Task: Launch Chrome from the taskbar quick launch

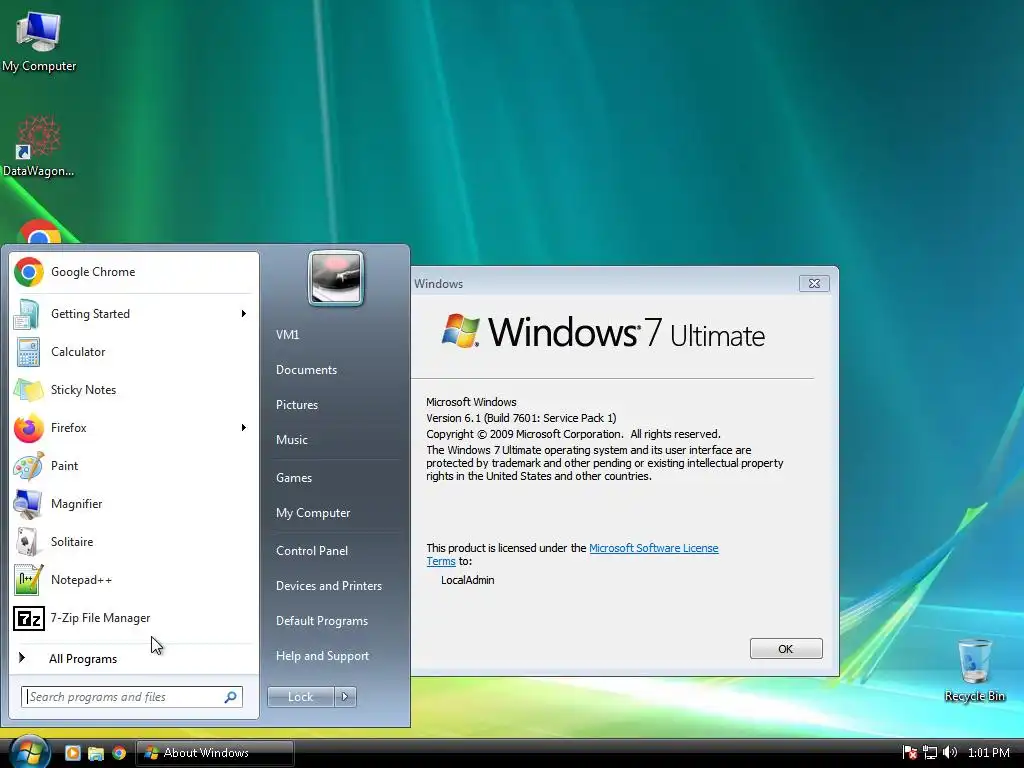Action: (119, 752)
